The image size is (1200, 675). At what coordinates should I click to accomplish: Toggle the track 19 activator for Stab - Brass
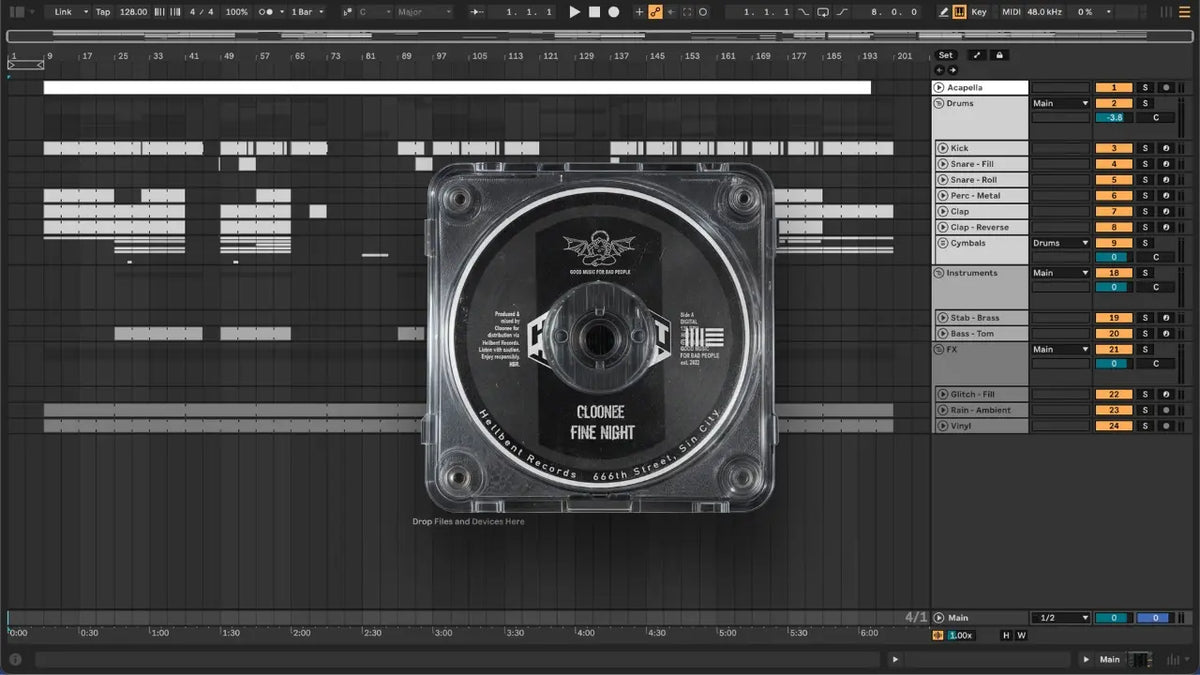tap(1113, 318)
